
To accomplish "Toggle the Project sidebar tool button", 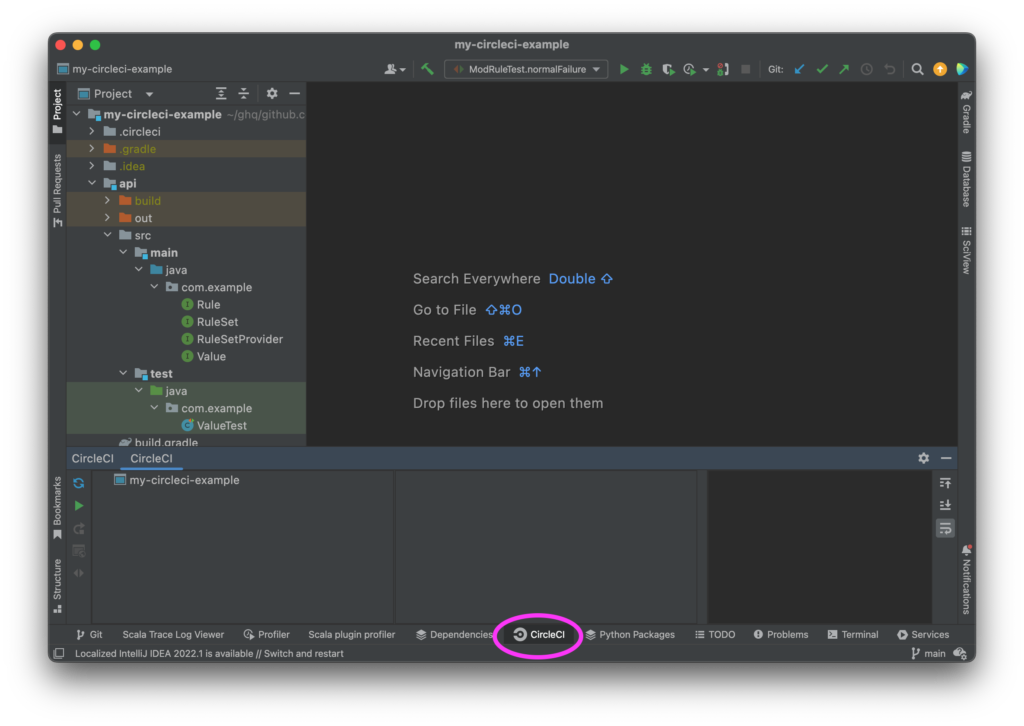I will [x=57, y=112].
